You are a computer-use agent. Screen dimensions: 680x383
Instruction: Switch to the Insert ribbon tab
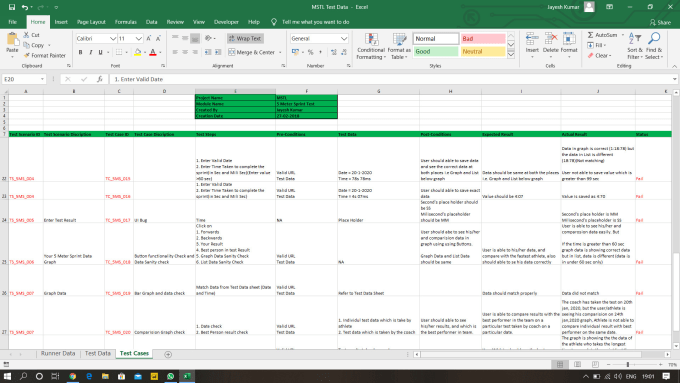click(61, 22)
